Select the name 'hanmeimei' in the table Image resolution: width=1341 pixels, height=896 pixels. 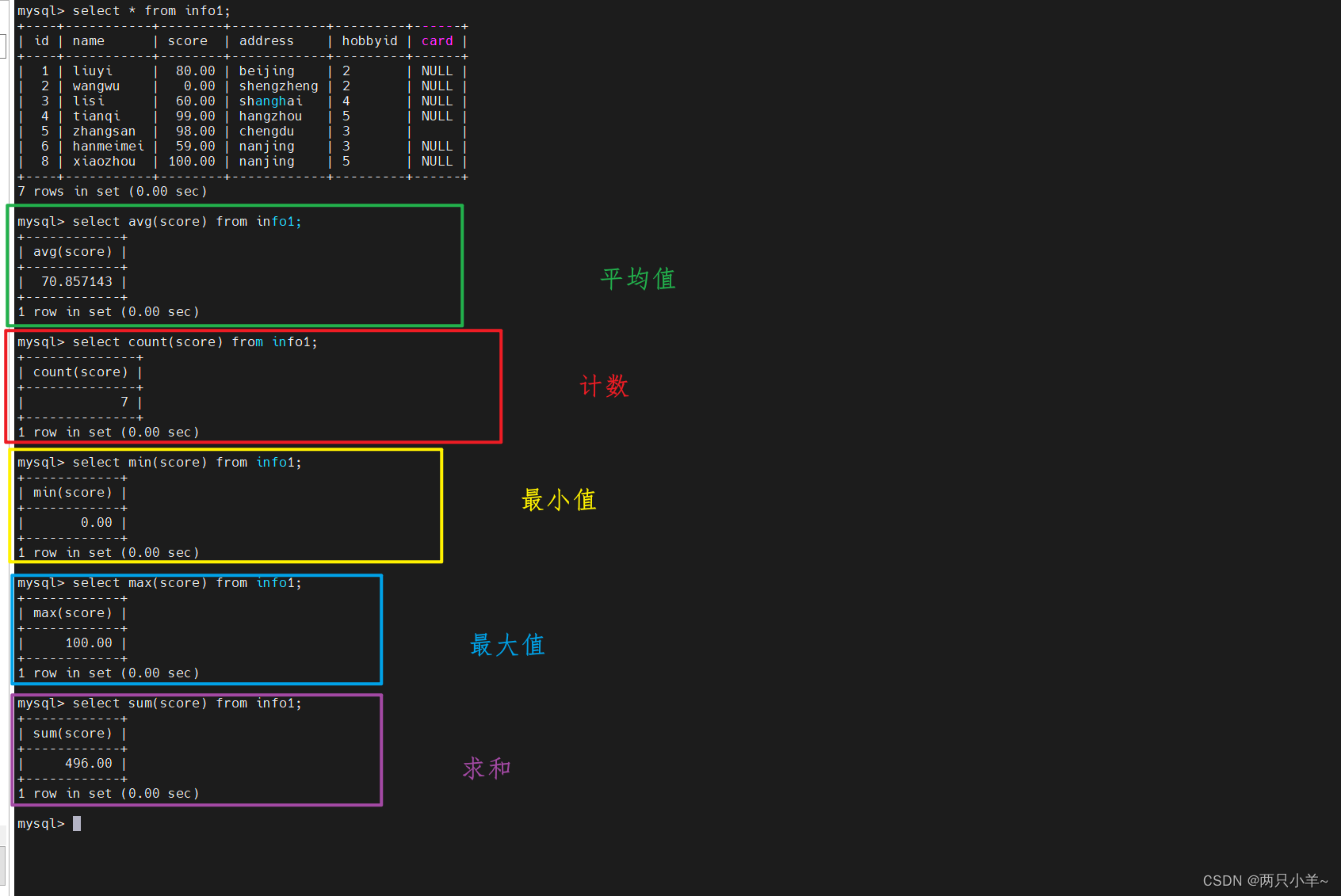(x=108, y=147)
